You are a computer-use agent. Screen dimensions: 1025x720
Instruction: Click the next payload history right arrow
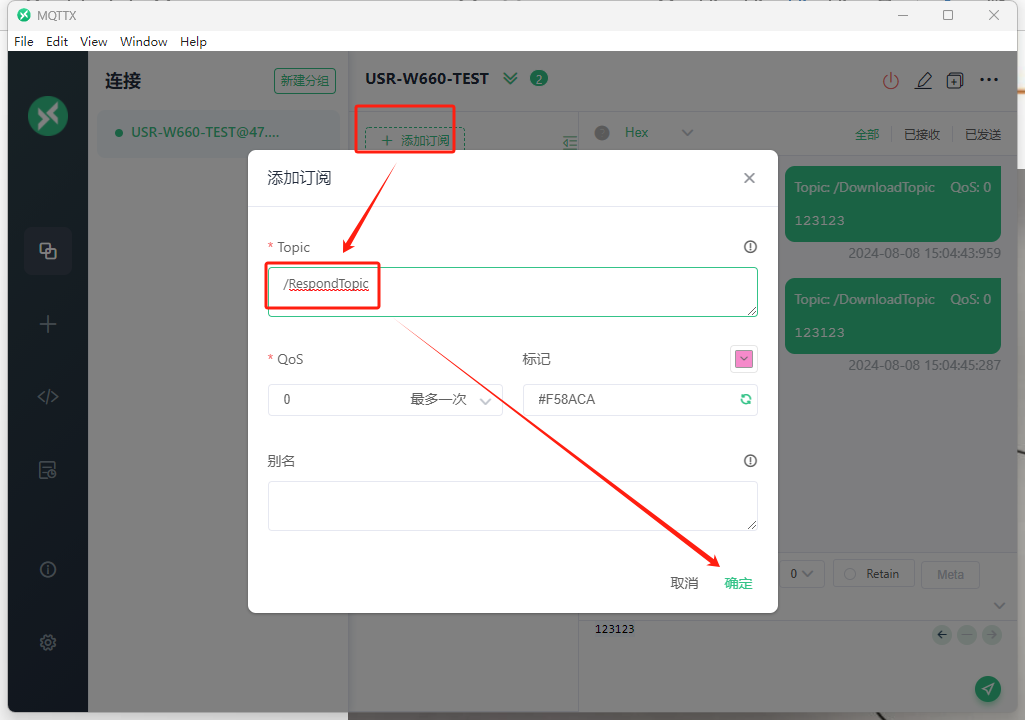click(992, 634)
